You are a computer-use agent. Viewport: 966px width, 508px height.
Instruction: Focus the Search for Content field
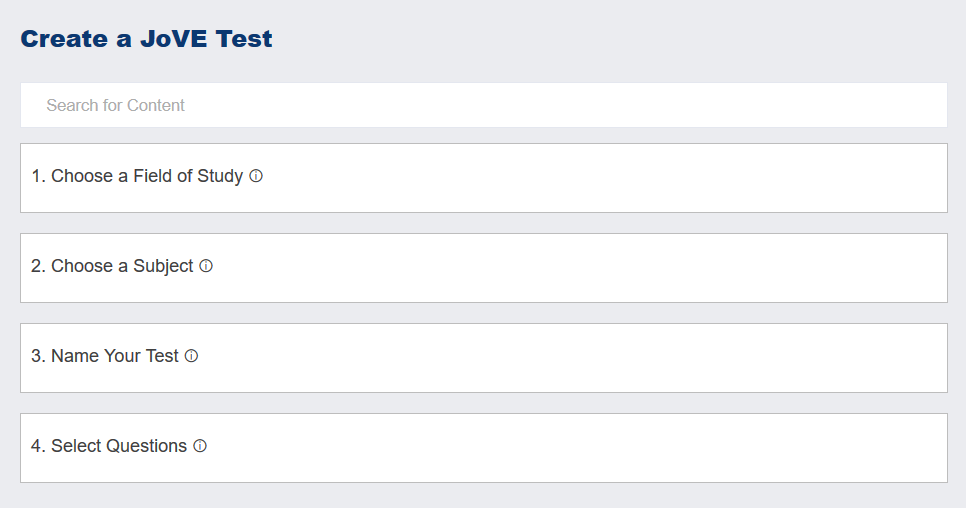pyautogui.click(x=483, y=105)
